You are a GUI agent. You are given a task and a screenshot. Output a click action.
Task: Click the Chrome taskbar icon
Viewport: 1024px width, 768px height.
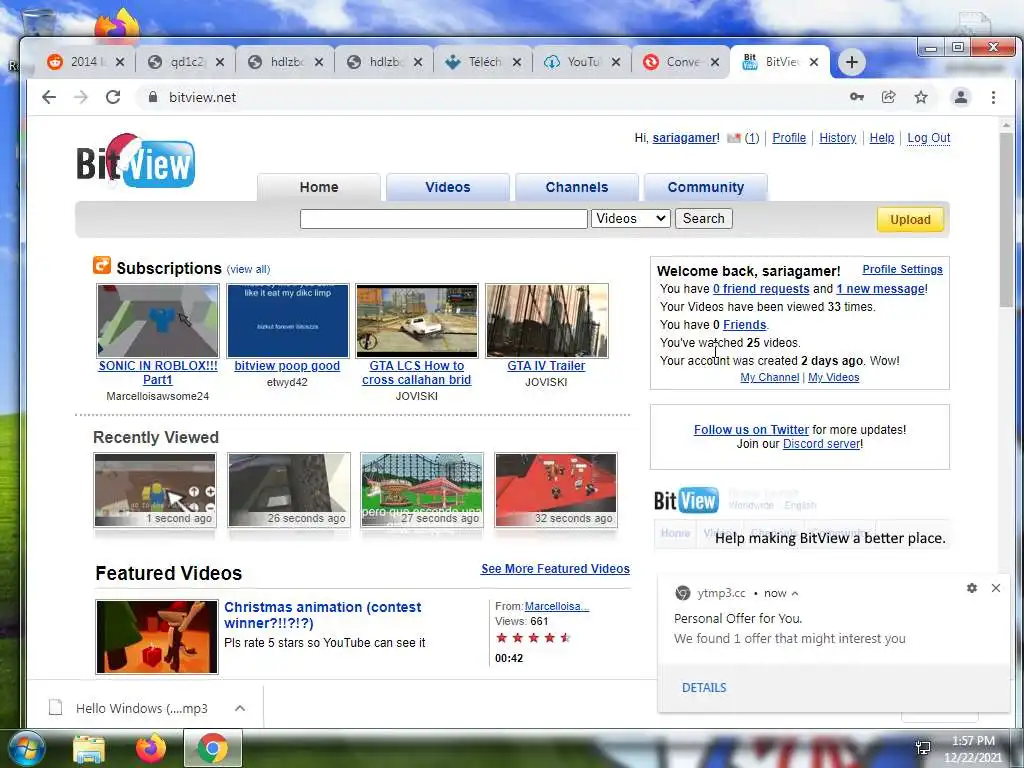(213, 748)
